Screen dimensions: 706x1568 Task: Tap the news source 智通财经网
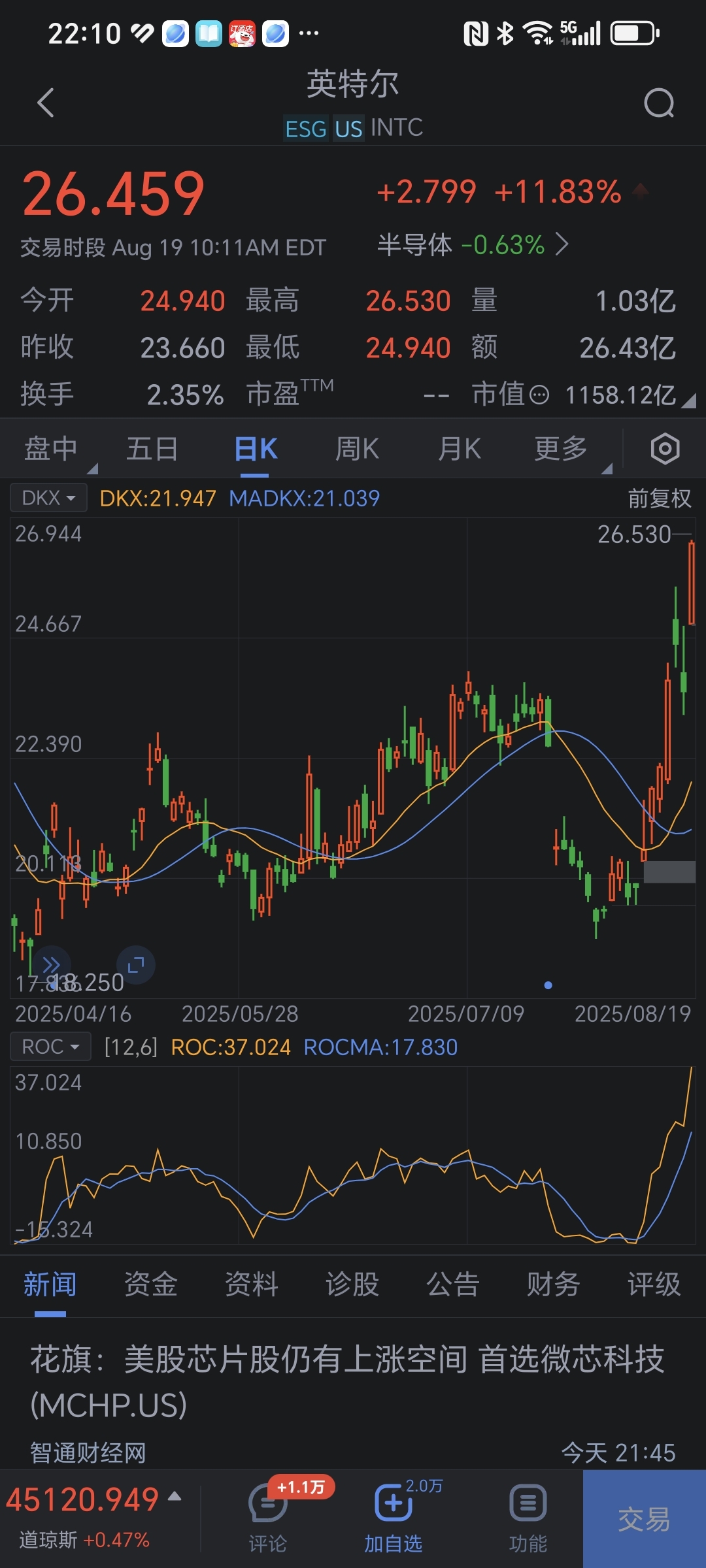click(x=88, y=1453)
